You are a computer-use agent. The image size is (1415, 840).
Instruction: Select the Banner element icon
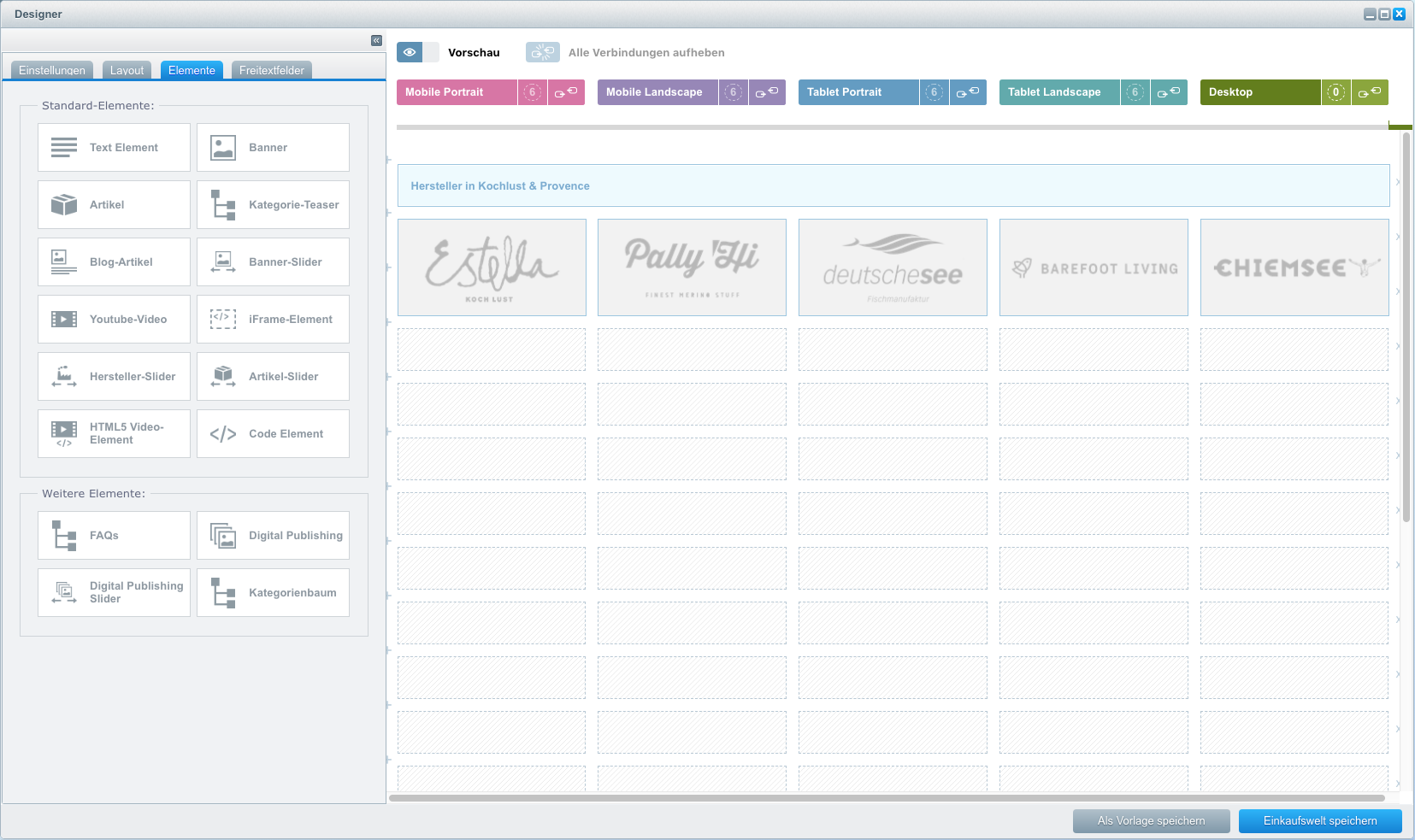pyautogui.click(x=223, y=147)
